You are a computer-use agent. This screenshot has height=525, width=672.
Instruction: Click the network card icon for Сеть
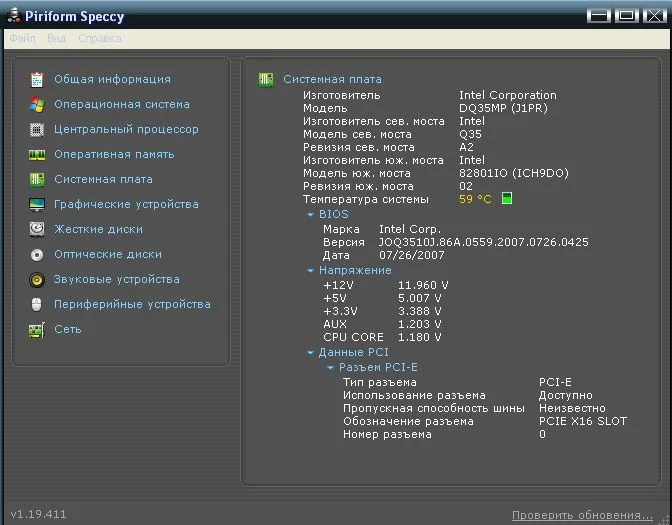(37, 330)
